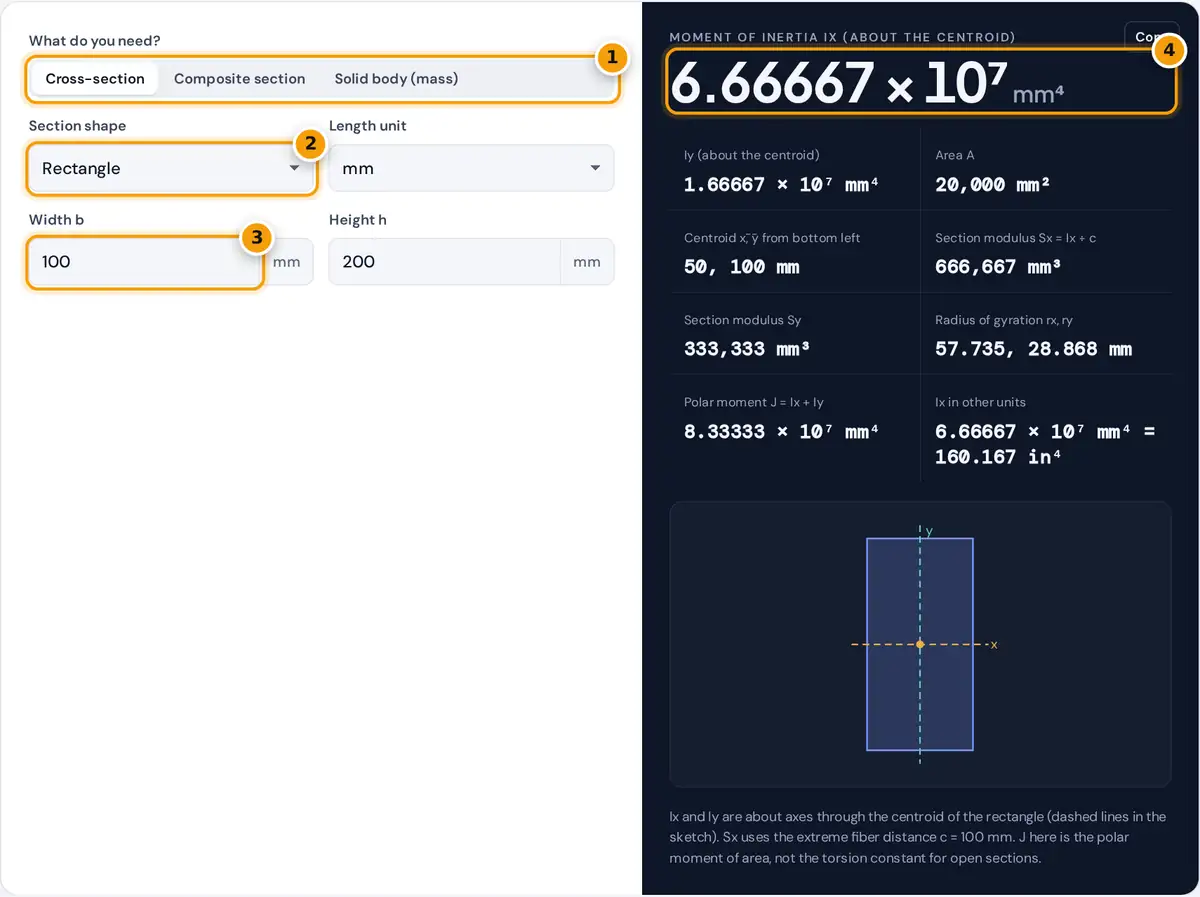Image resolution: width=1200 pixels, height=897 pixels.
Task: Select the Cross-section tab
Action: tap(95, 79)
